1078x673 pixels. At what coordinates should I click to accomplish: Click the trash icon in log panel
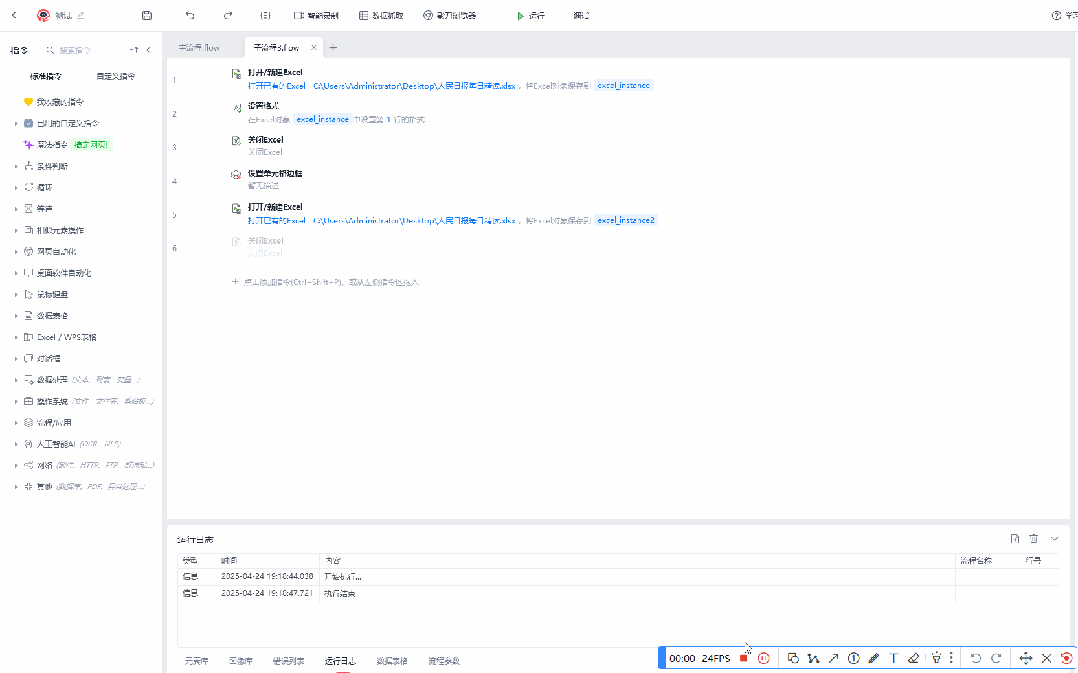[x=1034, y=539]
